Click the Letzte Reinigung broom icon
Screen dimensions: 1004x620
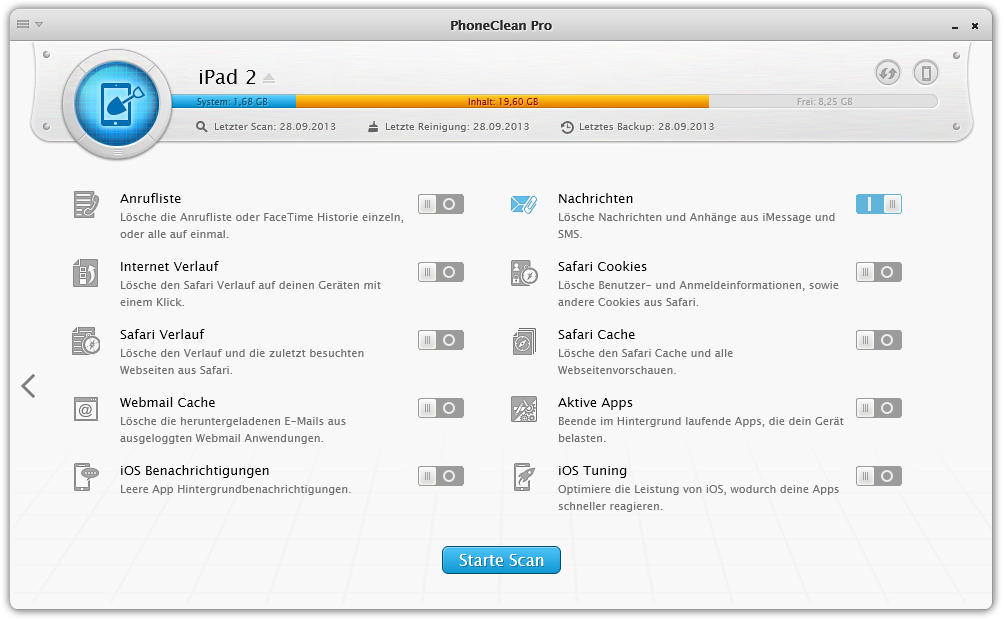click(x=373, y=127)
